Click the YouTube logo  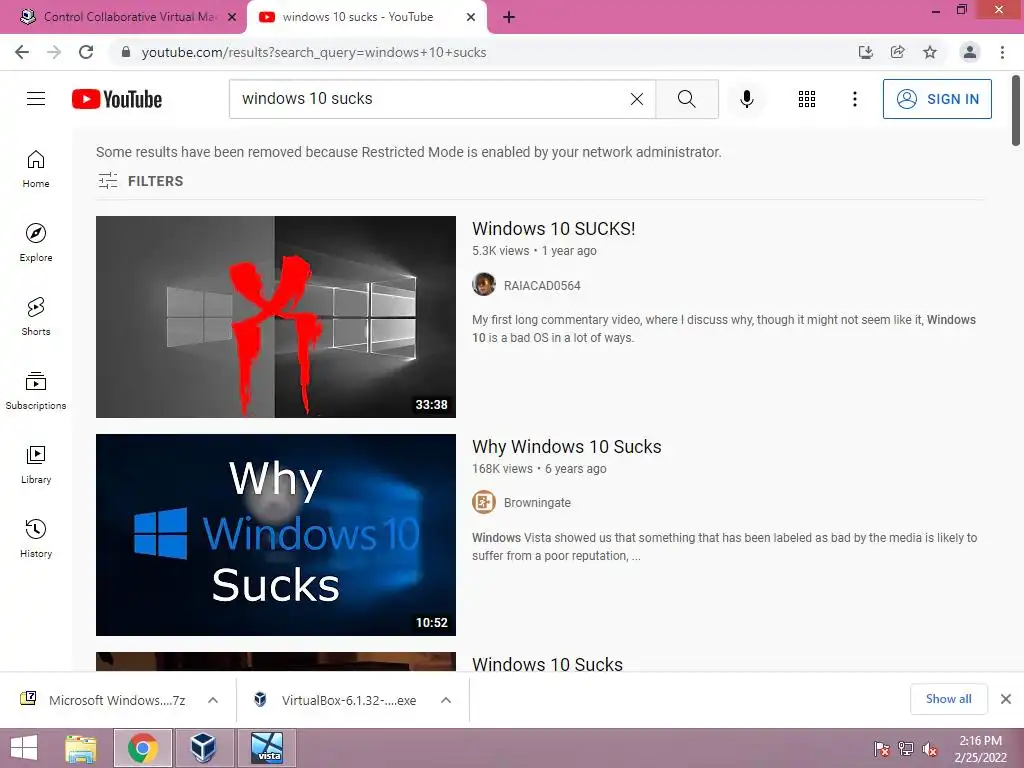(117, 99)
